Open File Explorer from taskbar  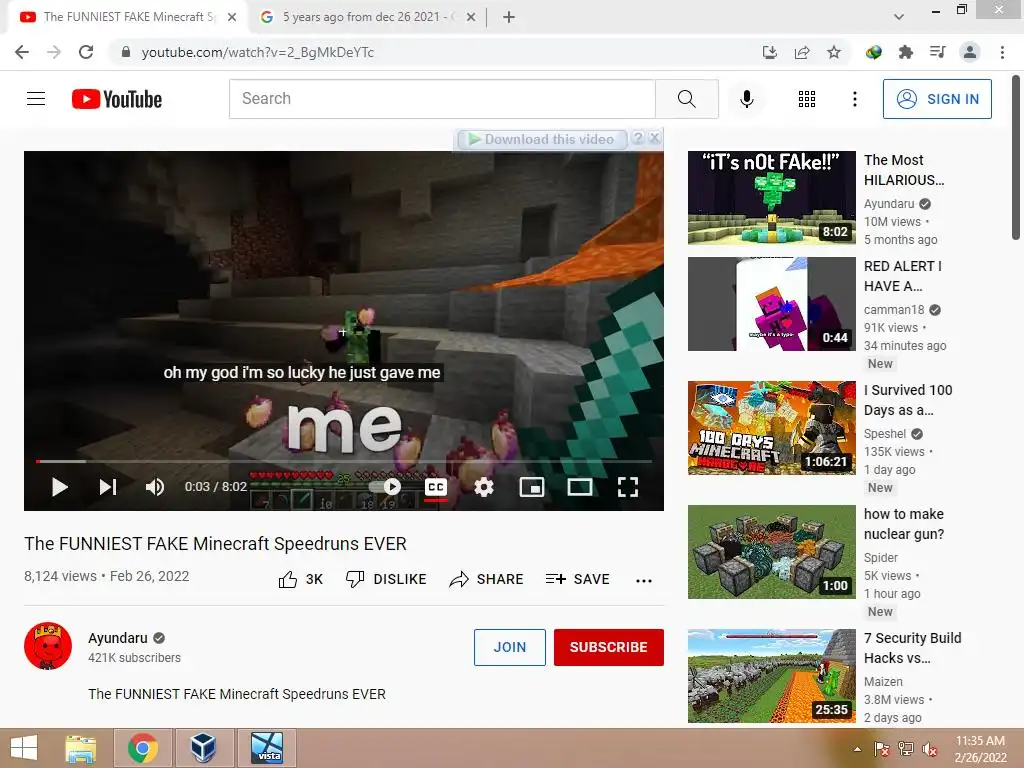point(81,748)
